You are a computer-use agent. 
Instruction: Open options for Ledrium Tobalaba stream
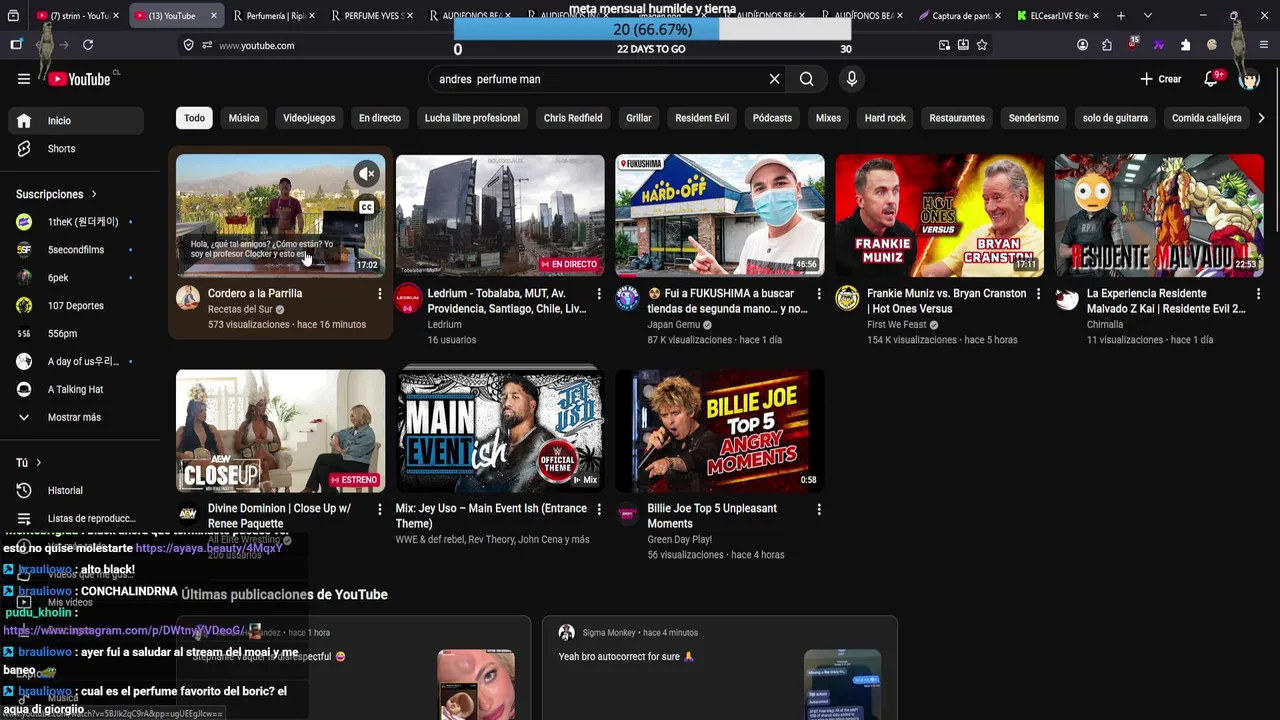599,294
